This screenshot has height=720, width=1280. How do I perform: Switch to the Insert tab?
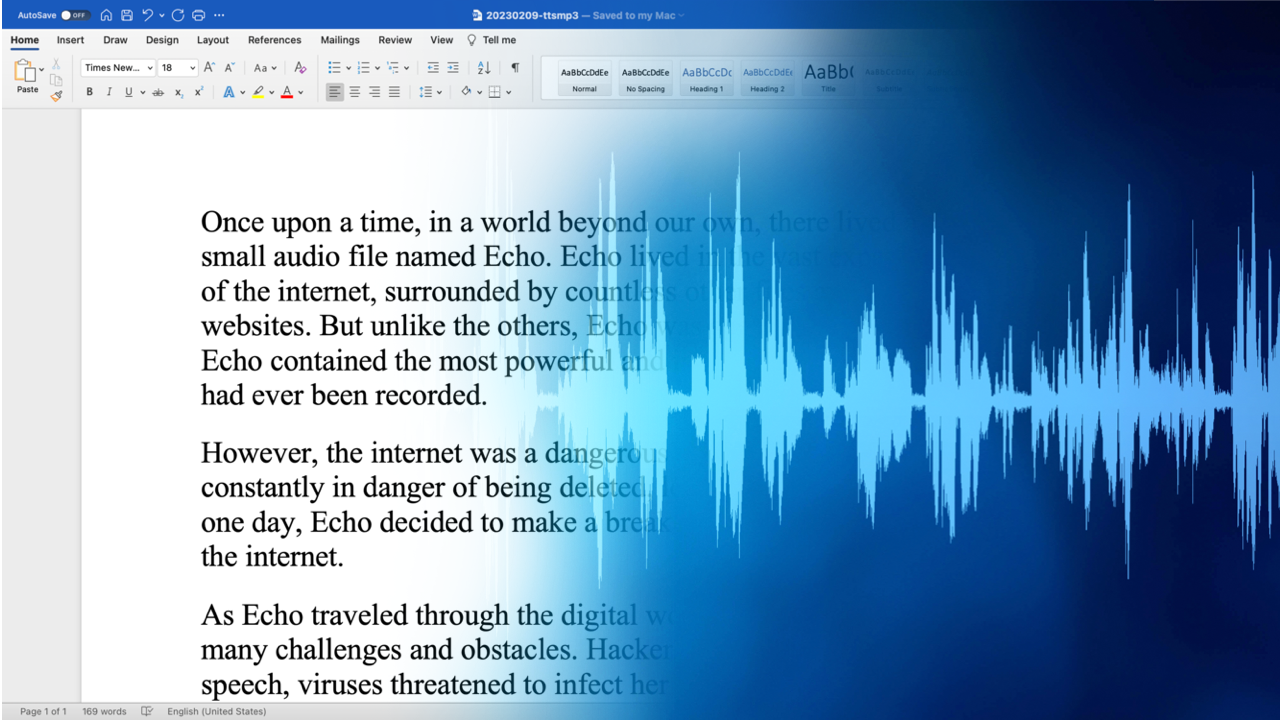tap(70, 40)
